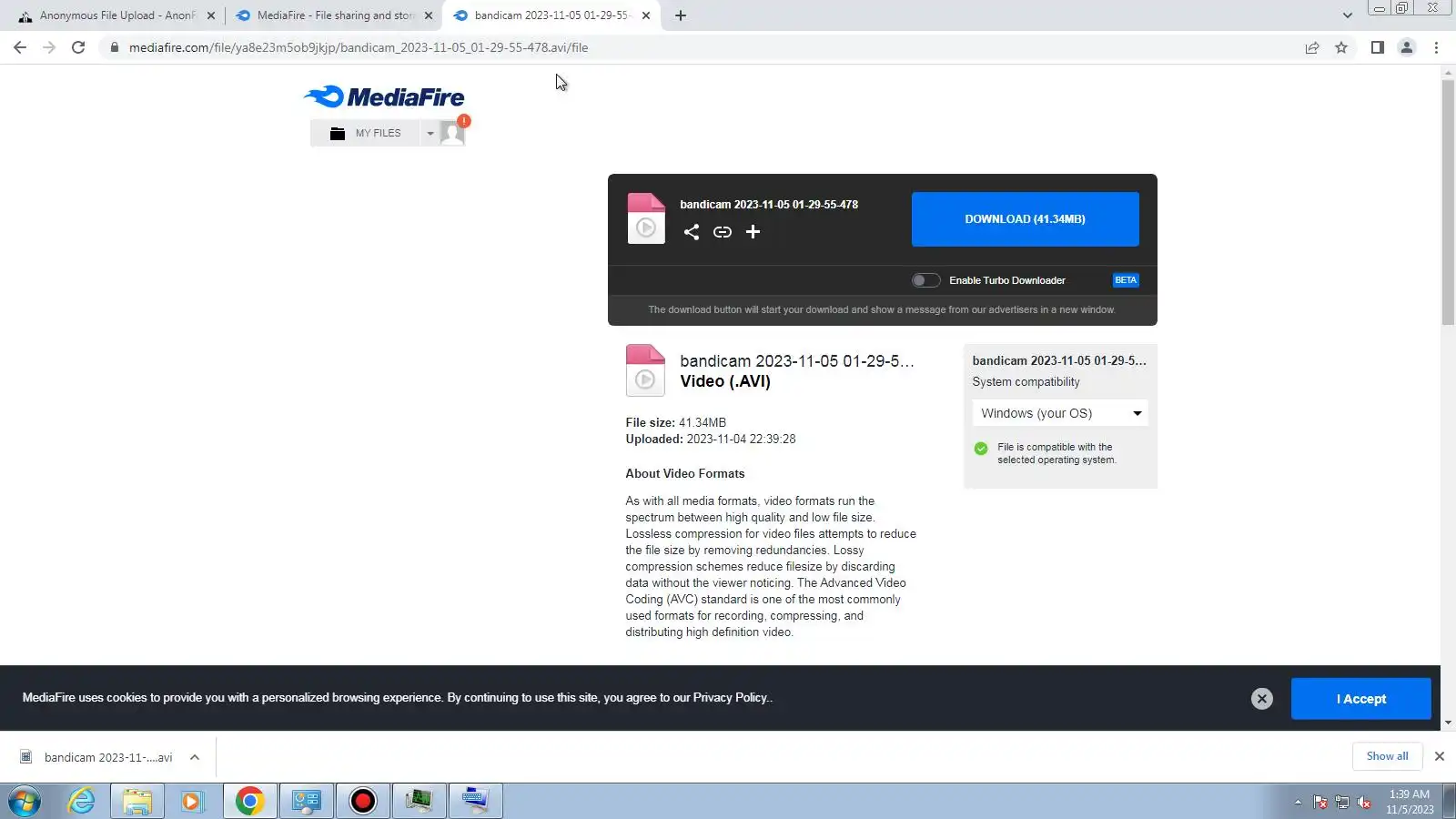
Task: Enable the Turbo Downloader toggle
Action: [x=926, y=280]
